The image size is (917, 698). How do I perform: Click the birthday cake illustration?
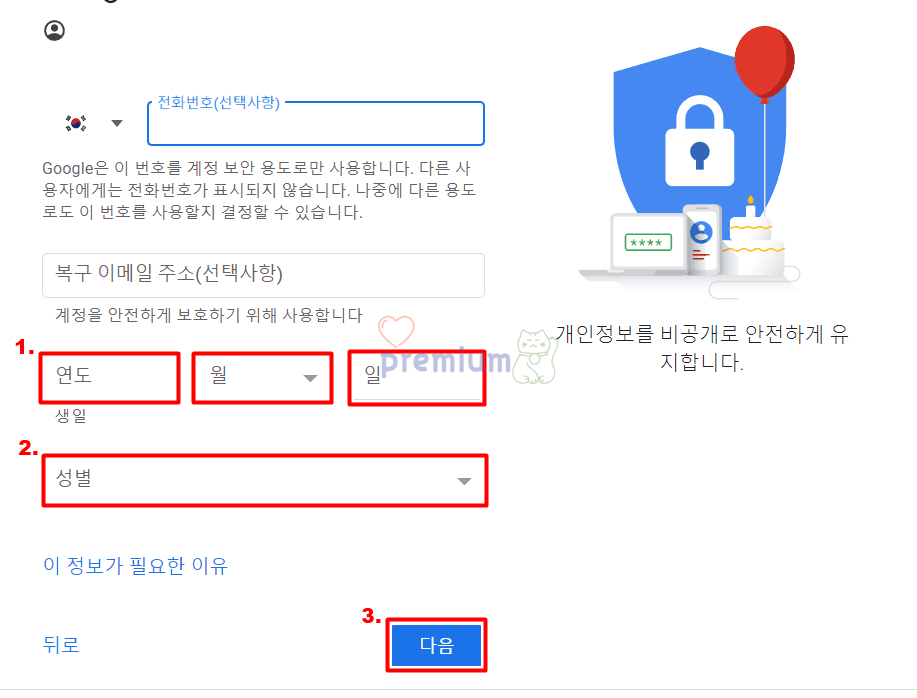tap(753, 240)
